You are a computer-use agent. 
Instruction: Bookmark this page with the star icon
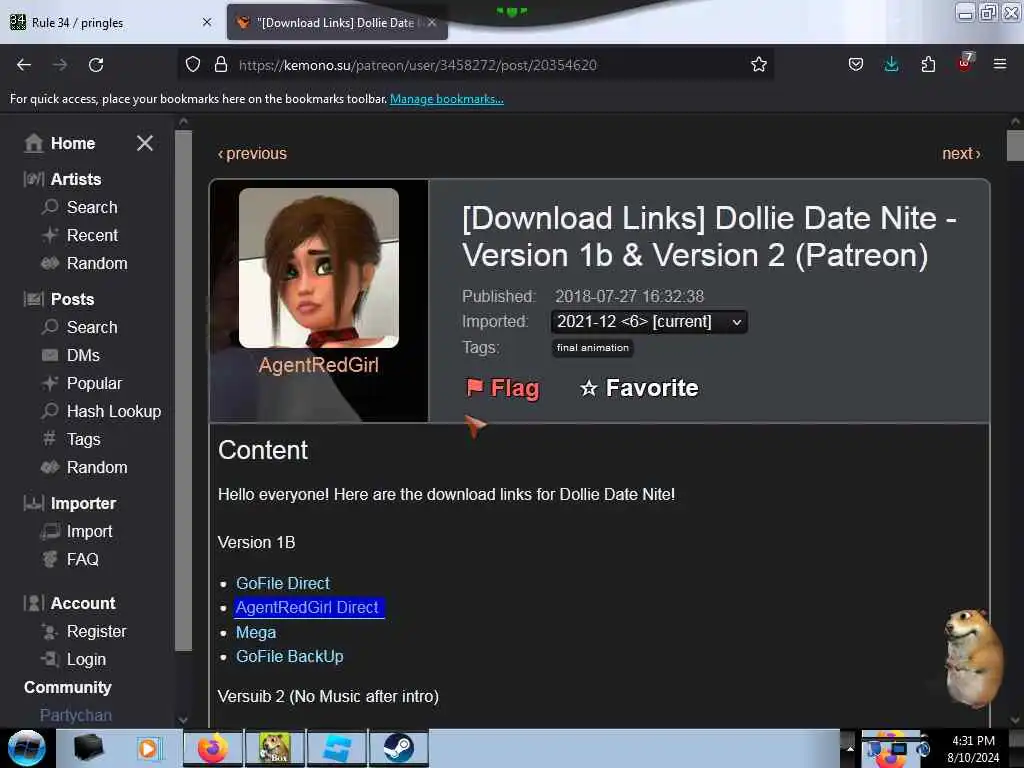coord(758,65)
